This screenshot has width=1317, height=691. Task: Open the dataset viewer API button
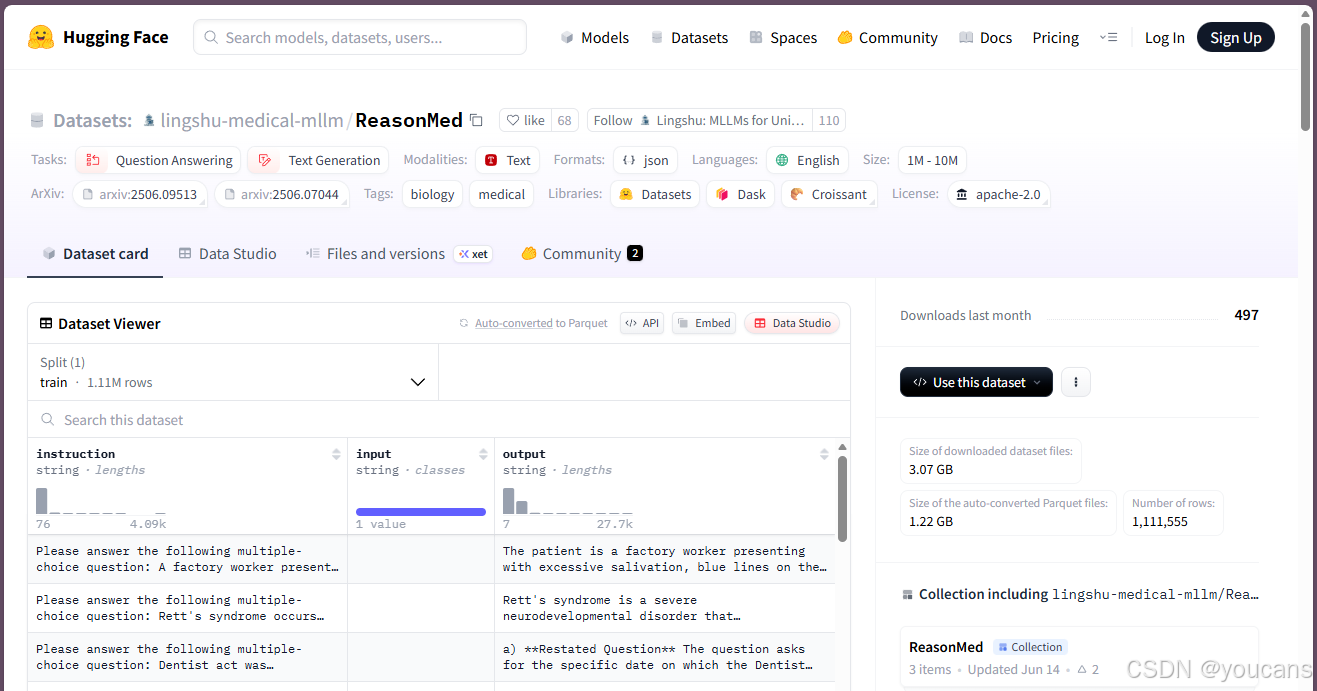pos(642,323)
